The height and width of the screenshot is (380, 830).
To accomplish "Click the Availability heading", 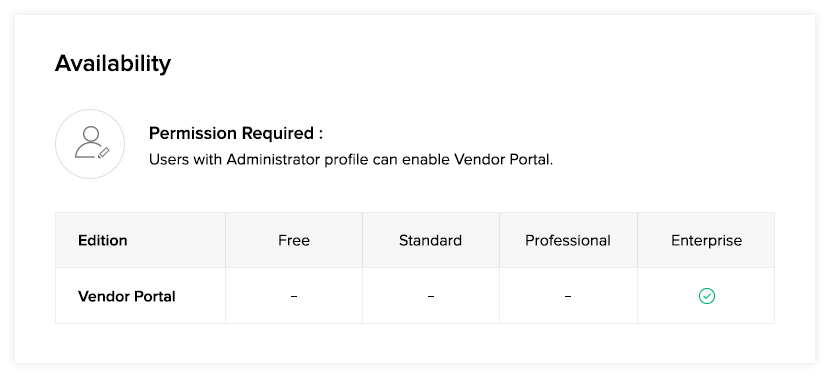I will (113, 64).
